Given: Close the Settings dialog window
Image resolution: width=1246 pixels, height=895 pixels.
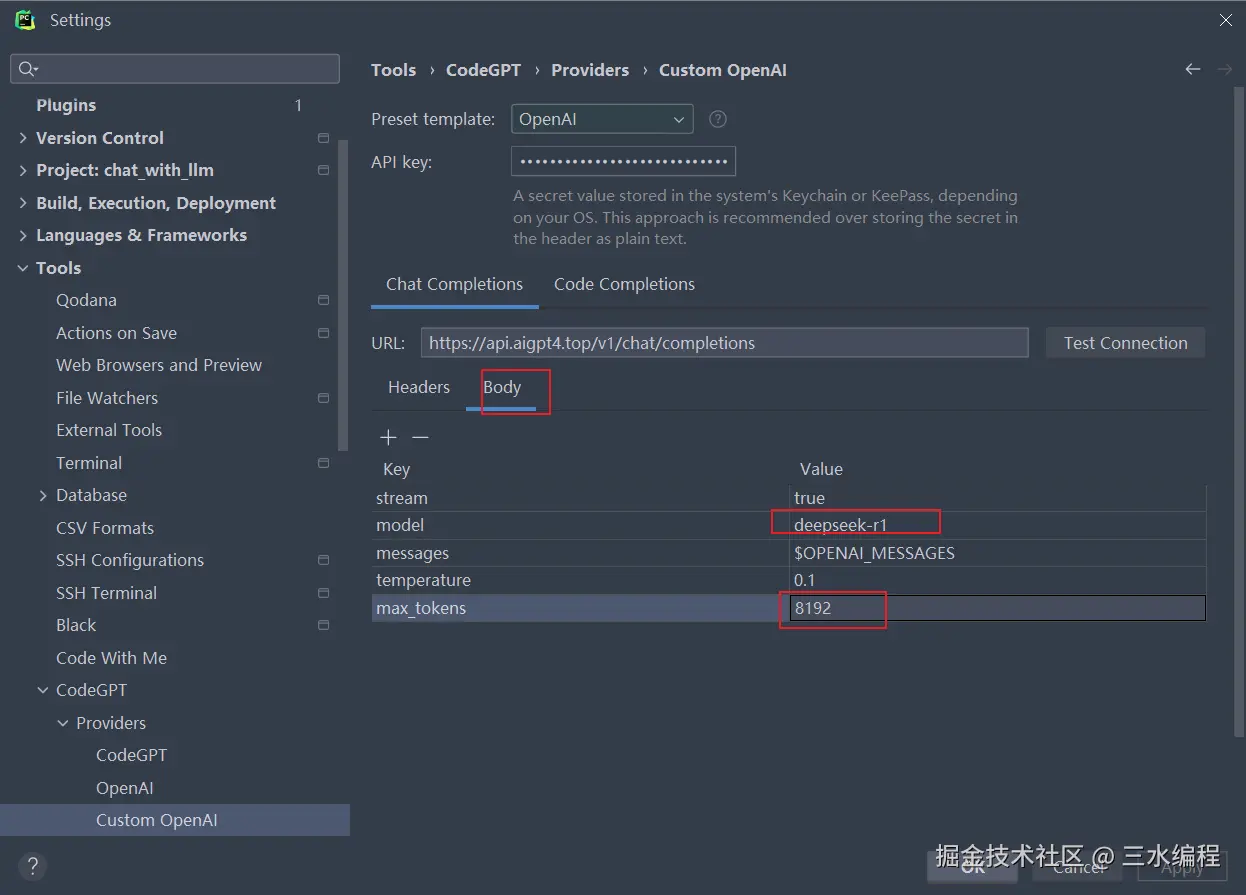Looking at the screenshot, I should click(x=1225, y=20).
